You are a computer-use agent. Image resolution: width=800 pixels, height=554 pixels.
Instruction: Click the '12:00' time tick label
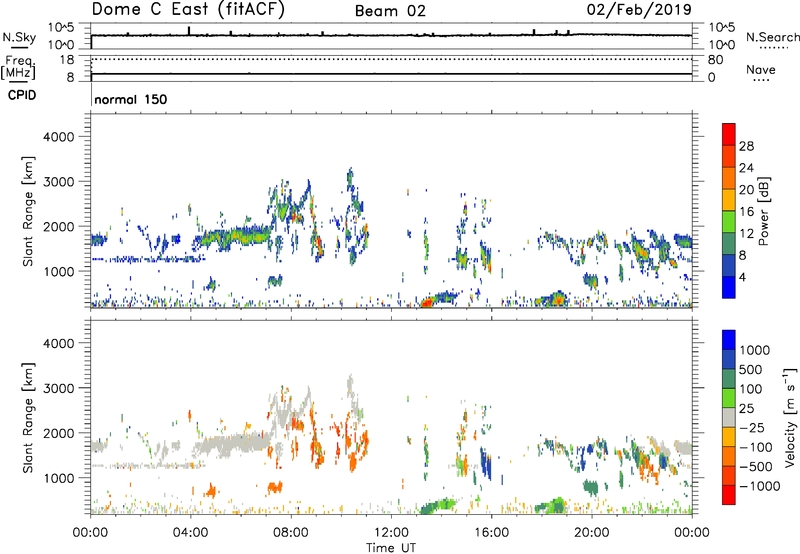tap(391, 533)
